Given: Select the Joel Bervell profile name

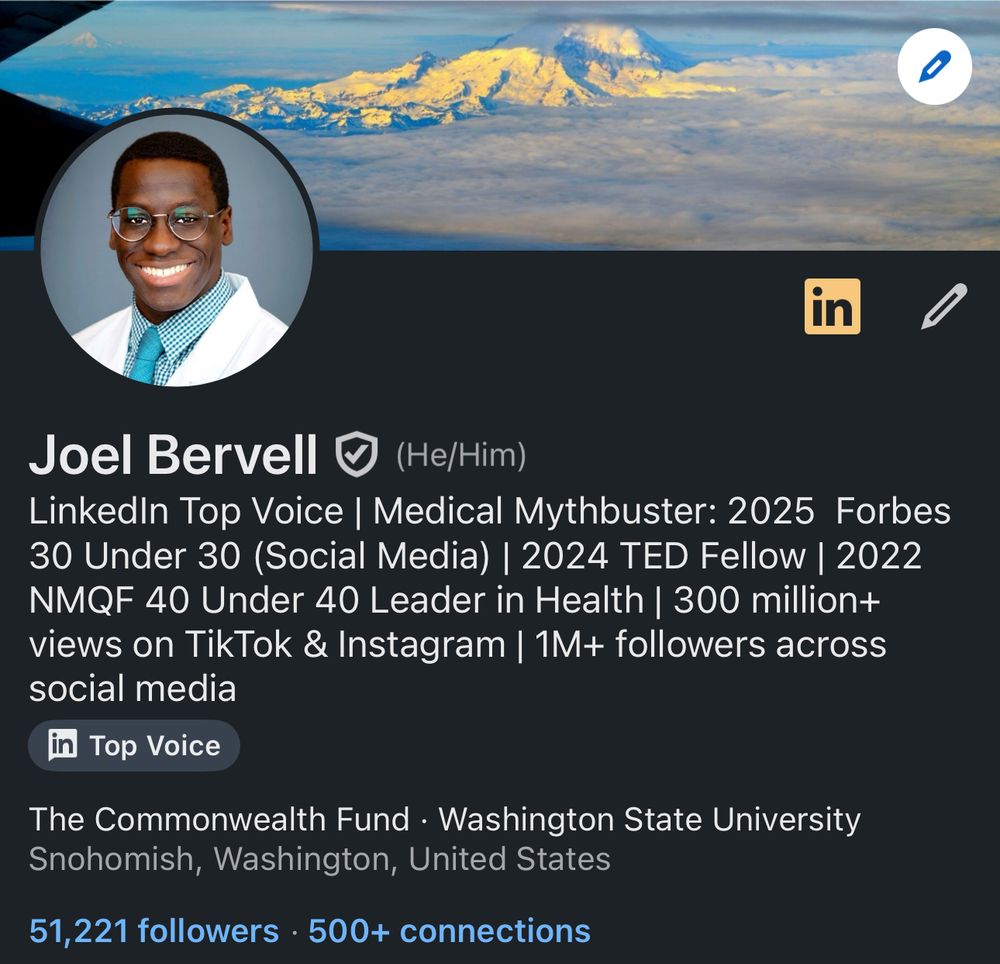Looking at the screenshot, I should pyautogui.click(x=173, y=455).
